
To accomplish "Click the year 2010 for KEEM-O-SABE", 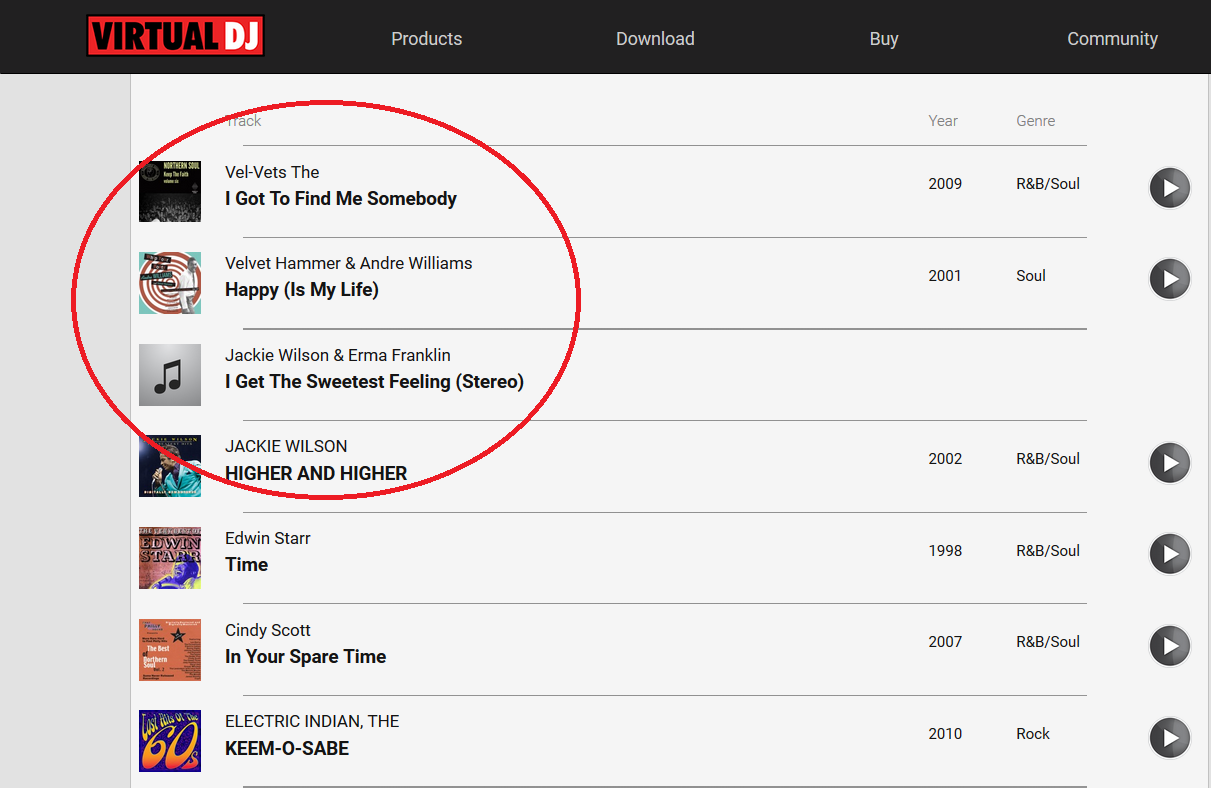I will pyautogui.click(x=945, y=734).
